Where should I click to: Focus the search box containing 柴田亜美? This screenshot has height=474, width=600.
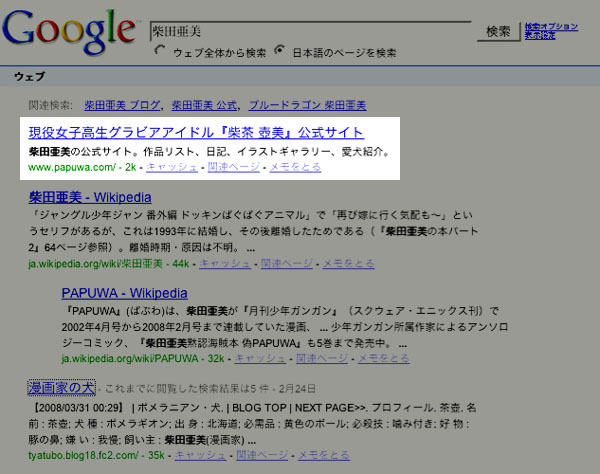coord(311,31)
